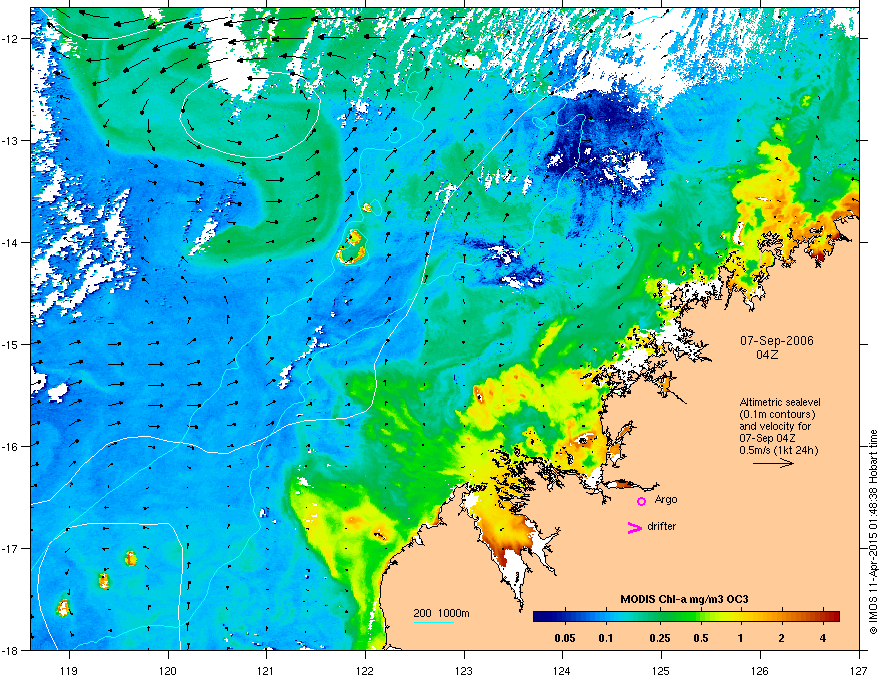Click the colorbar value label 0.05
The width and height of the screenshot is (880, 680).
[x=565, y=638]
